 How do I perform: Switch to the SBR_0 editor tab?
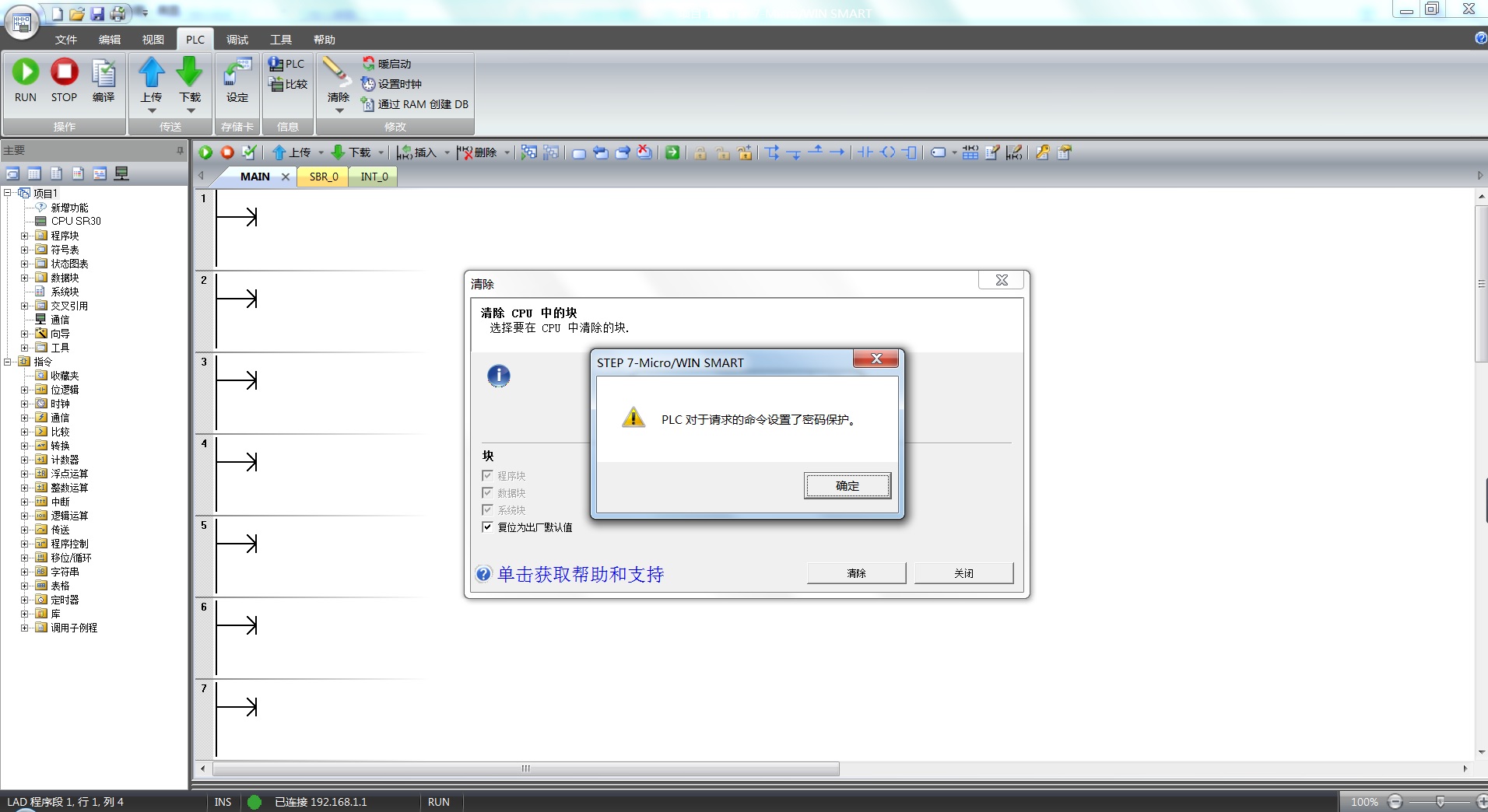(x=324, y=177)
